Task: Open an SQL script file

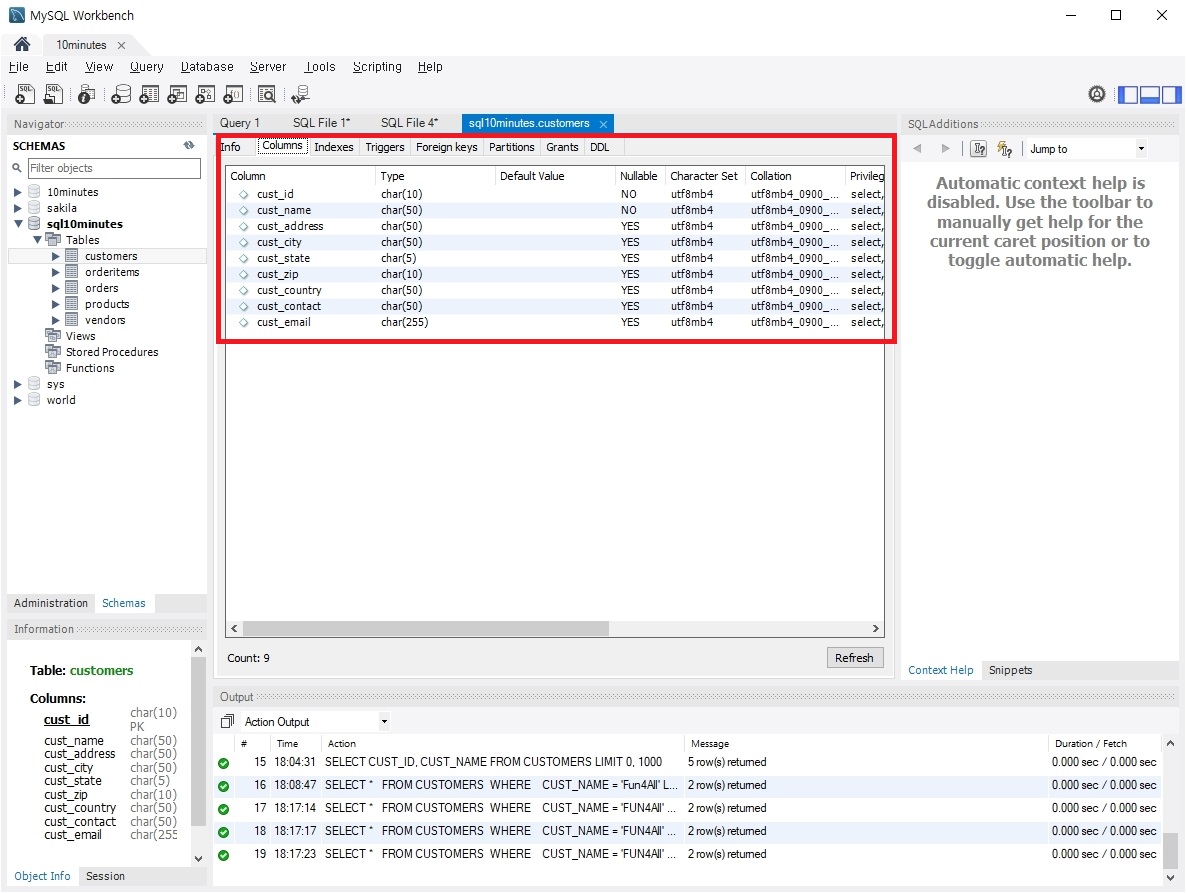Action: [53, 94]
